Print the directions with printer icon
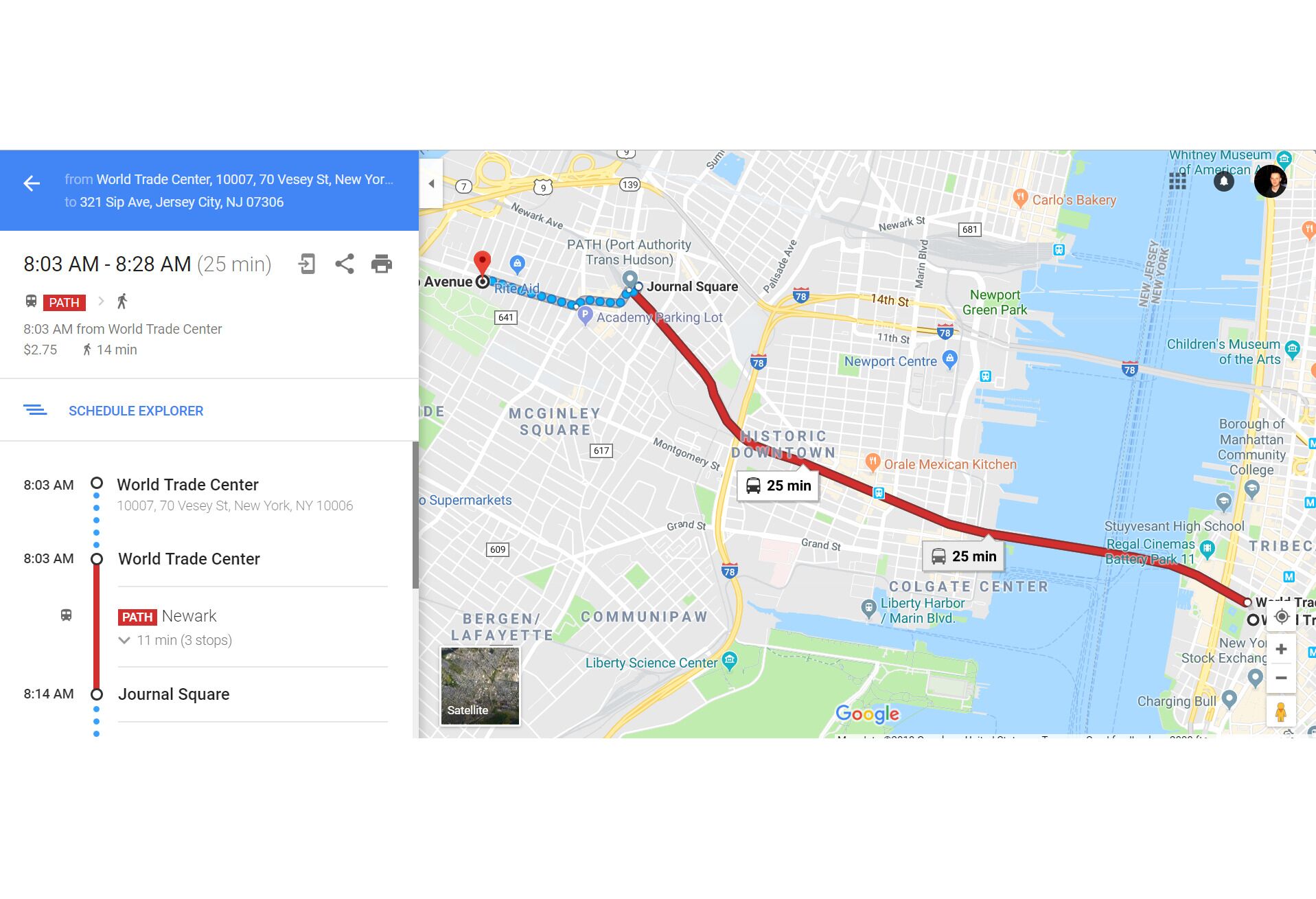The width and height of the screenshot is (1316, 899). tap(382, 264)
